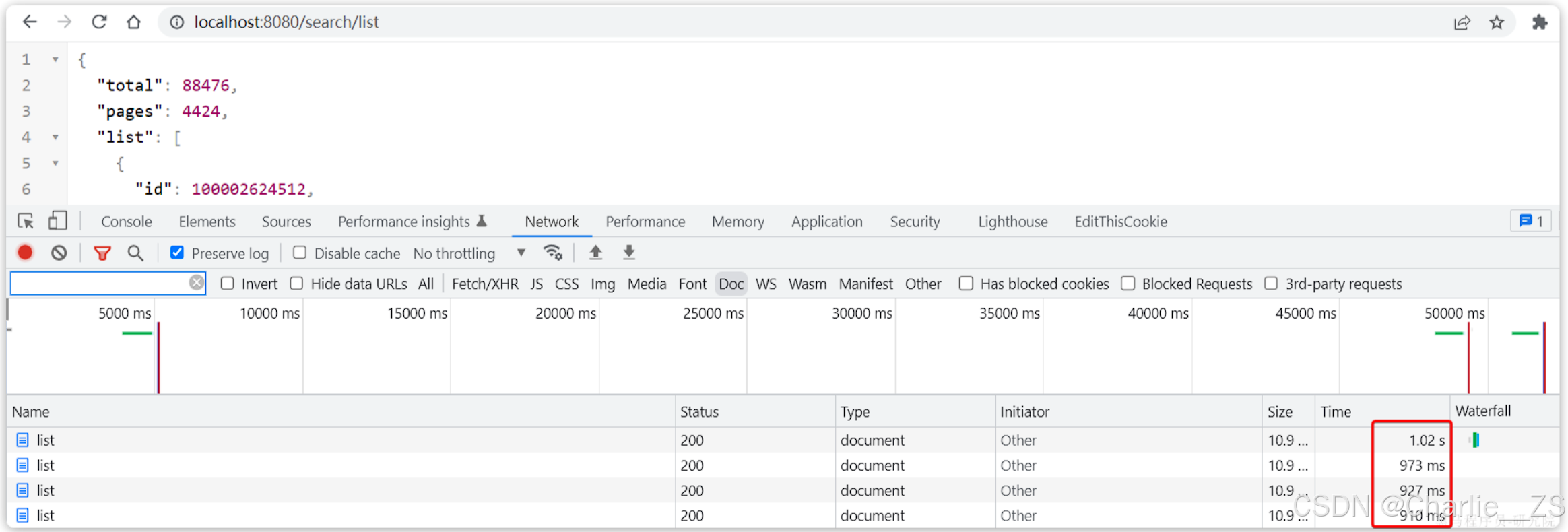The image size is (1568, 532).
Task: Bookmark this page with the star icon
Action: coord(1497,23)
